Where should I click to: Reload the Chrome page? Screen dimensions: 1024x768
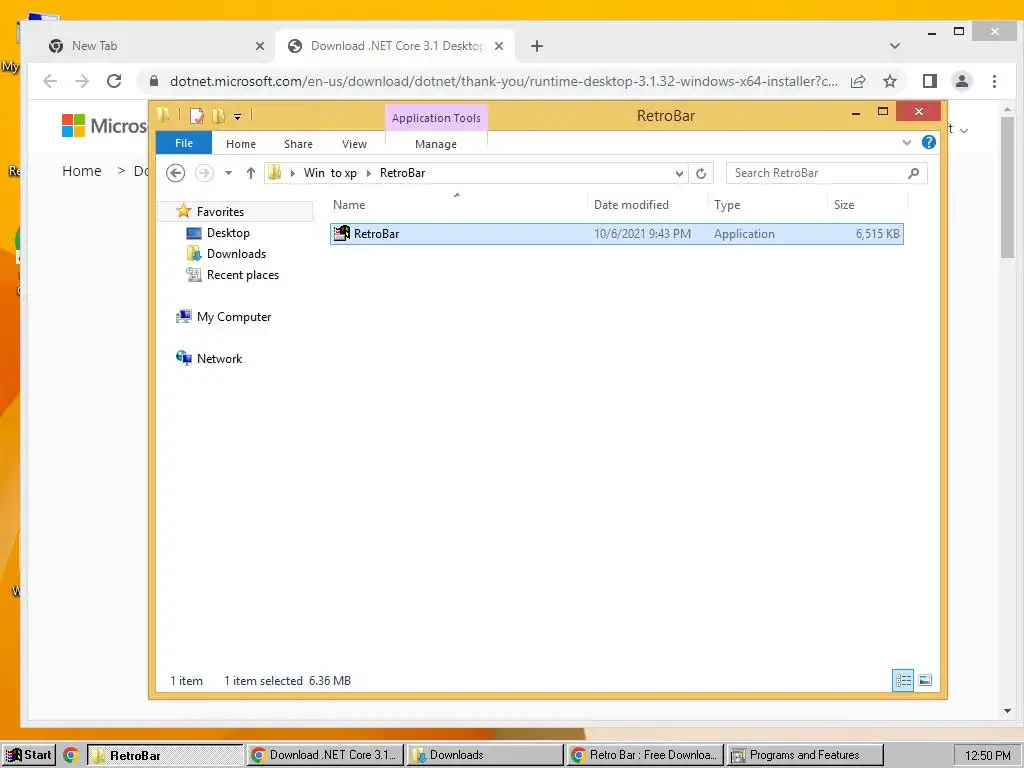pyautogui.click(x=114, y=81)
